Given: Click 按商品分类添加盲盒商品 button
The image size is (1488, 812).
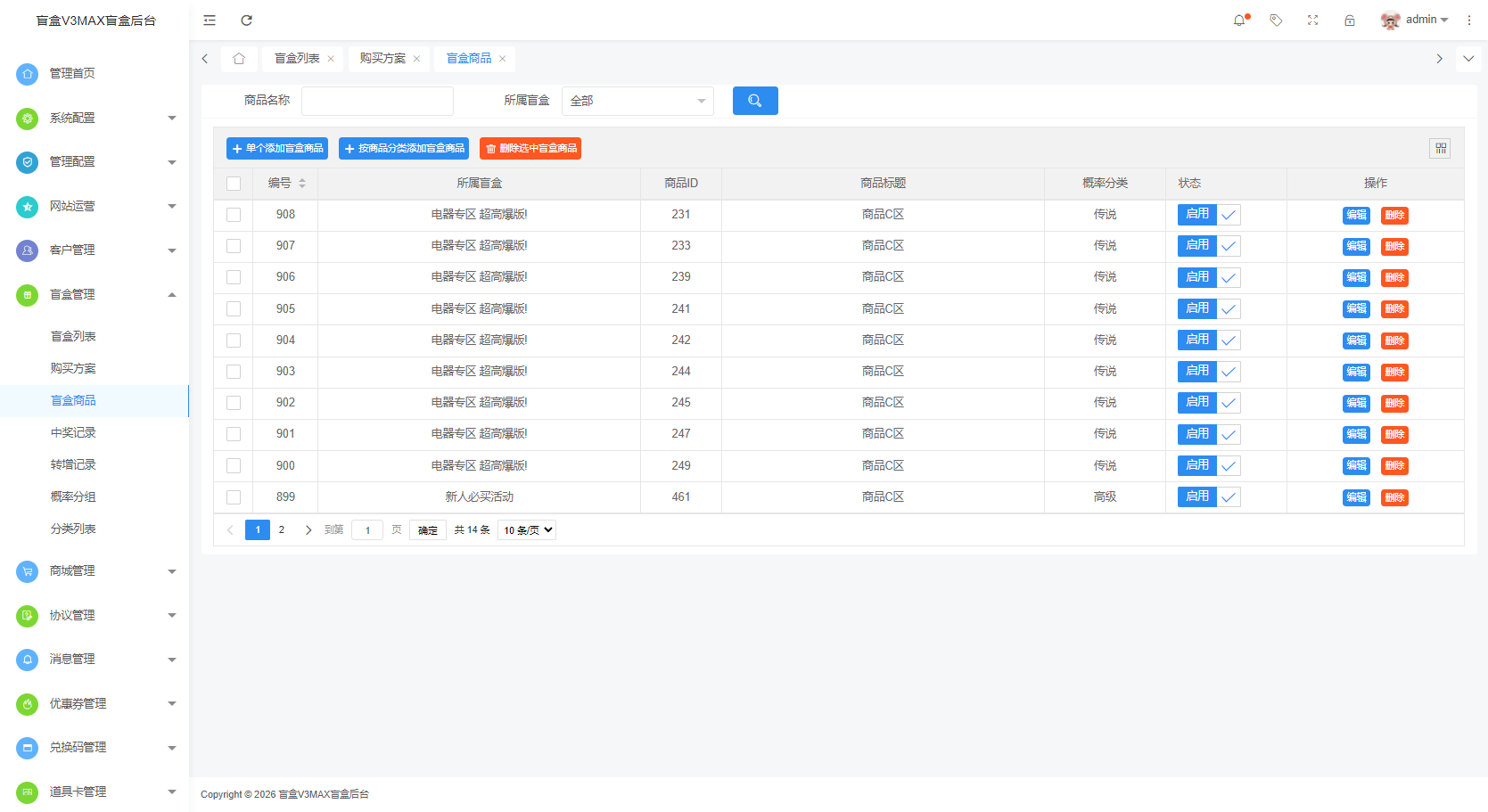Looking at the screenshot, I should click(x=404, y=149).
